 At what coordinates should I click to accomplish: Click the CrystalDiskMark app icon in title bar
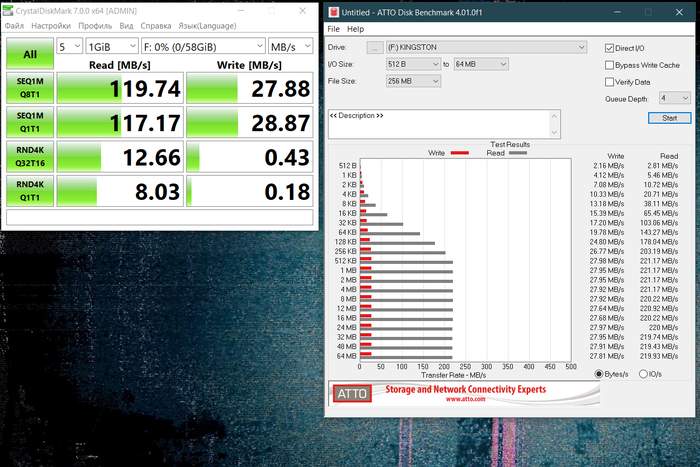point(8,10)
